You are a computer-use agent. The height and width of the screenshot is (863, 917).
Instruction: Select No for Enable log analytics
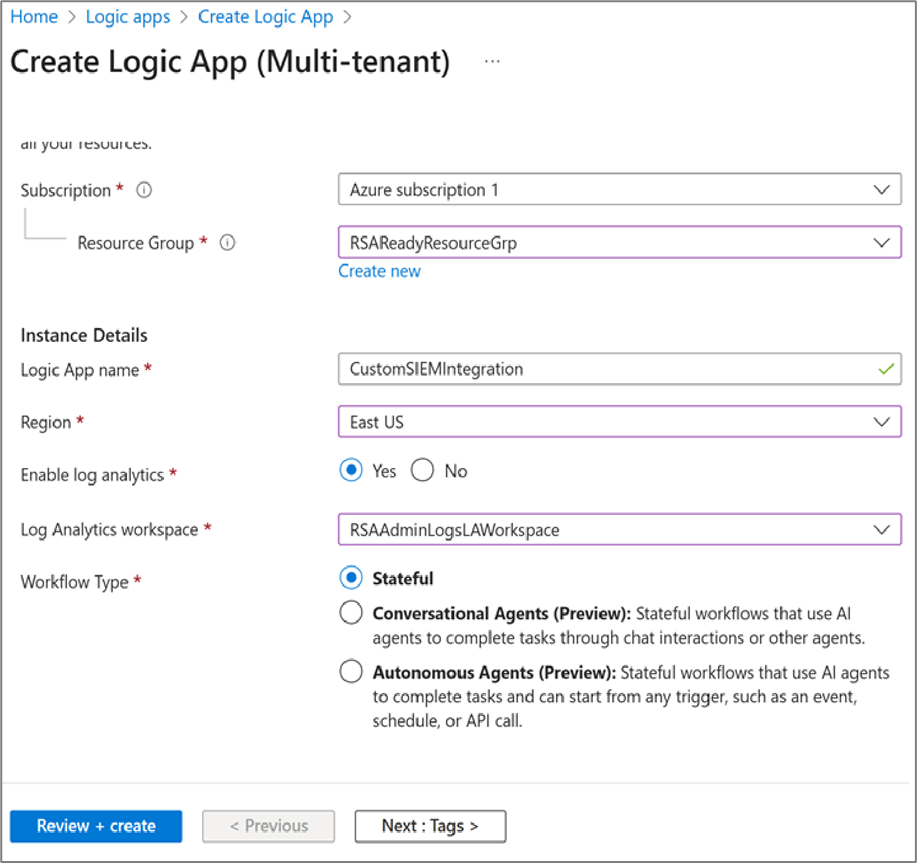pos(423,471)
